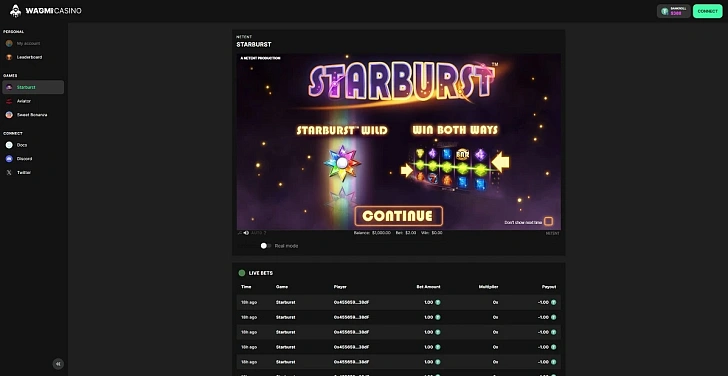Click the player address in first bet row

coord(351,302)
